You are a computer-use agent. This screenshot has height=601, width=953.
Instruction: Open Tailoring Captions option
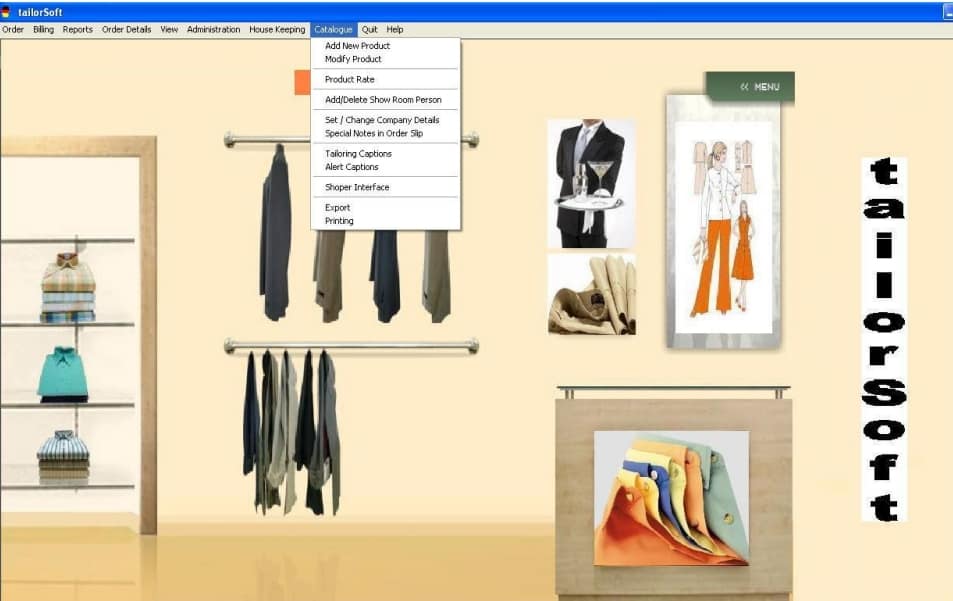pyautogui.click(x=358, y=154)
